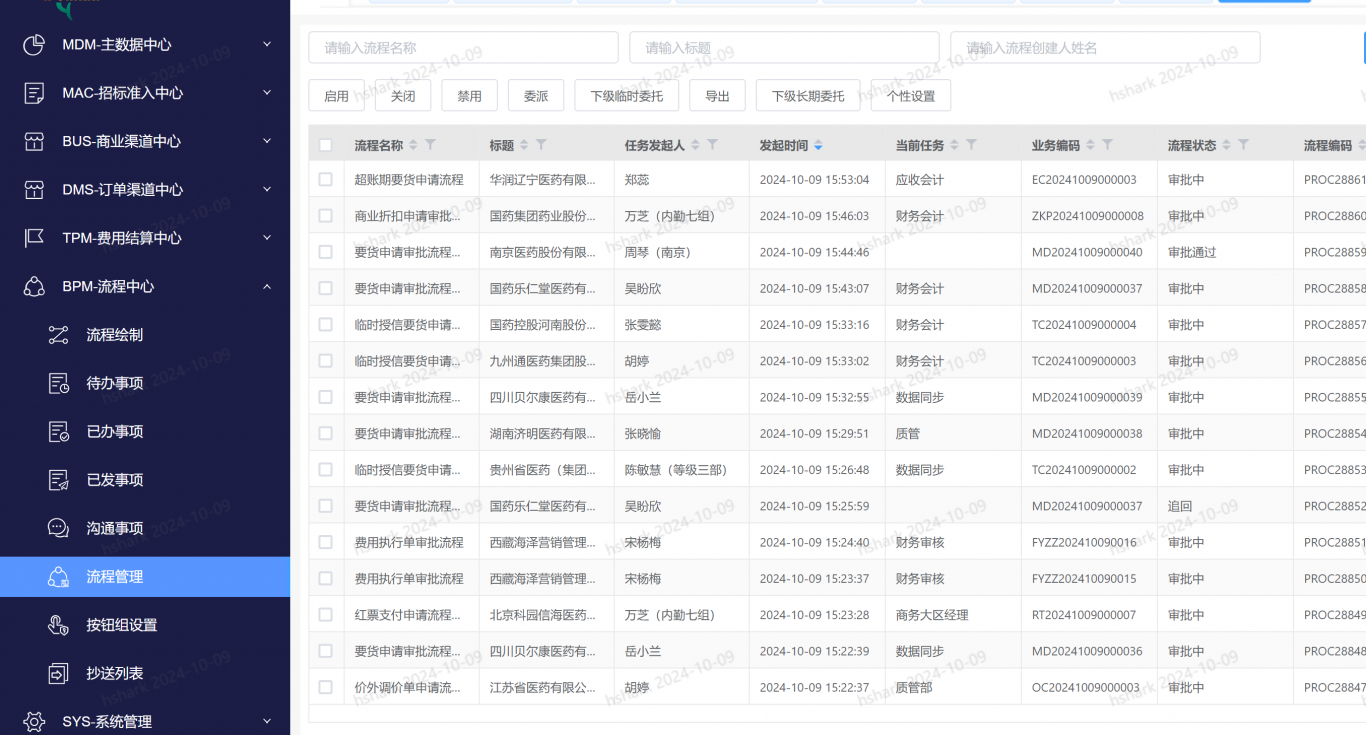Expand SYS-系统管理 menu chevron
Viewport: 1366px width, 735px height.
[x=267, y=720]
